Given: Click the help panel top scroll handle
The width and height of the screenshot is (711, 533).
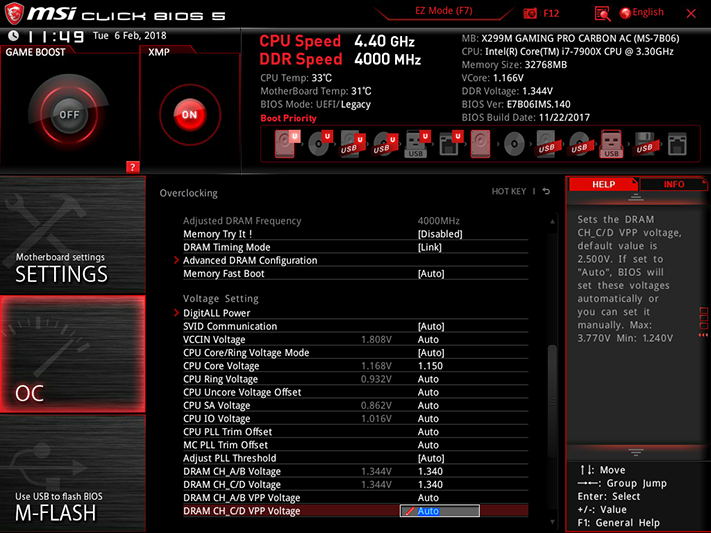Looking at the screenshot, I should click(x=636, y=197).
